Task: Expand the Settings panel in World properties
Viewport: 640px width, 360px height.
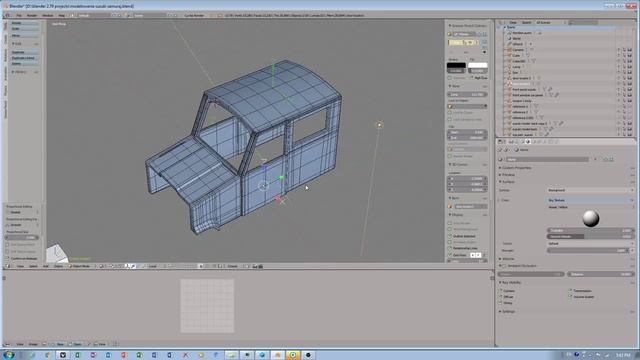Action: (507, 311)
